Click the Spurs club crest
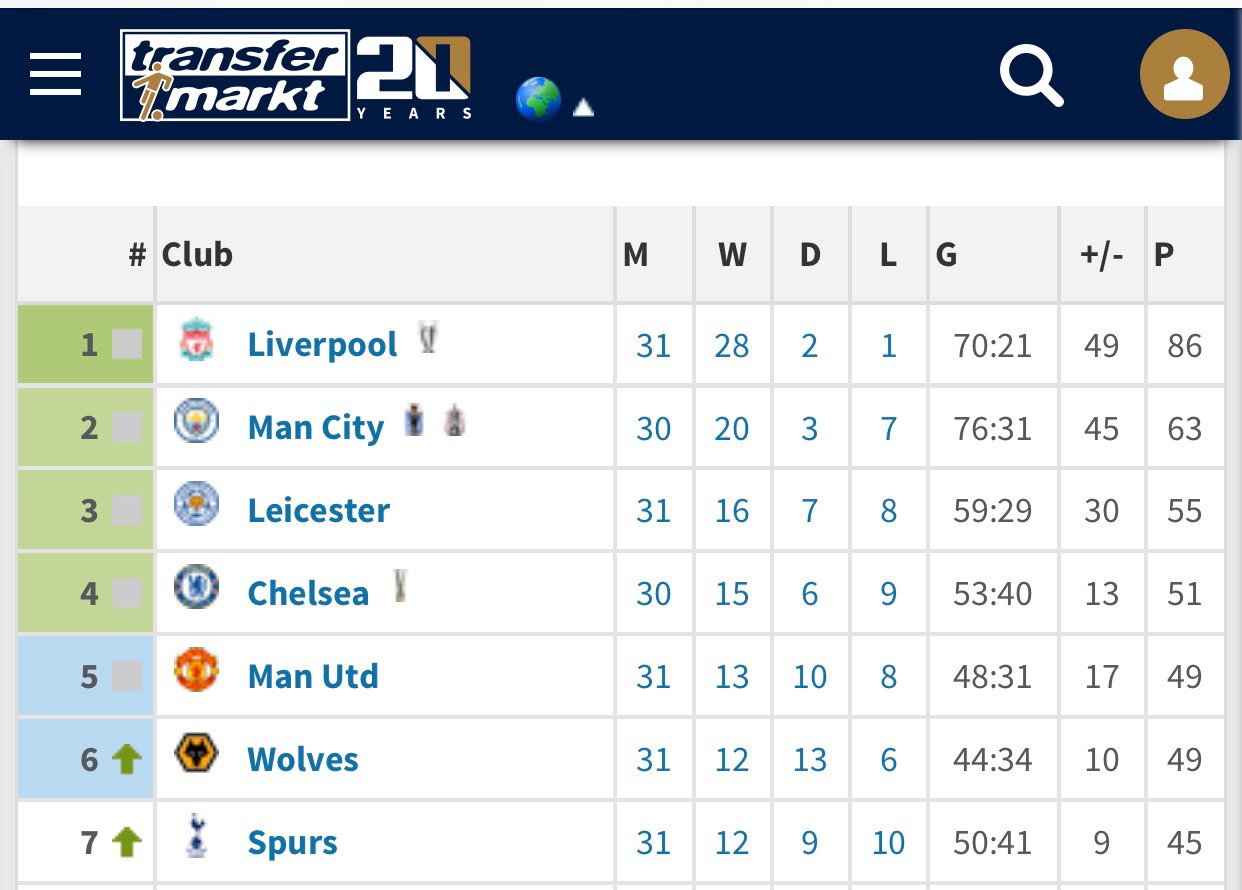The image size is (1242, 890). [196, 838]
